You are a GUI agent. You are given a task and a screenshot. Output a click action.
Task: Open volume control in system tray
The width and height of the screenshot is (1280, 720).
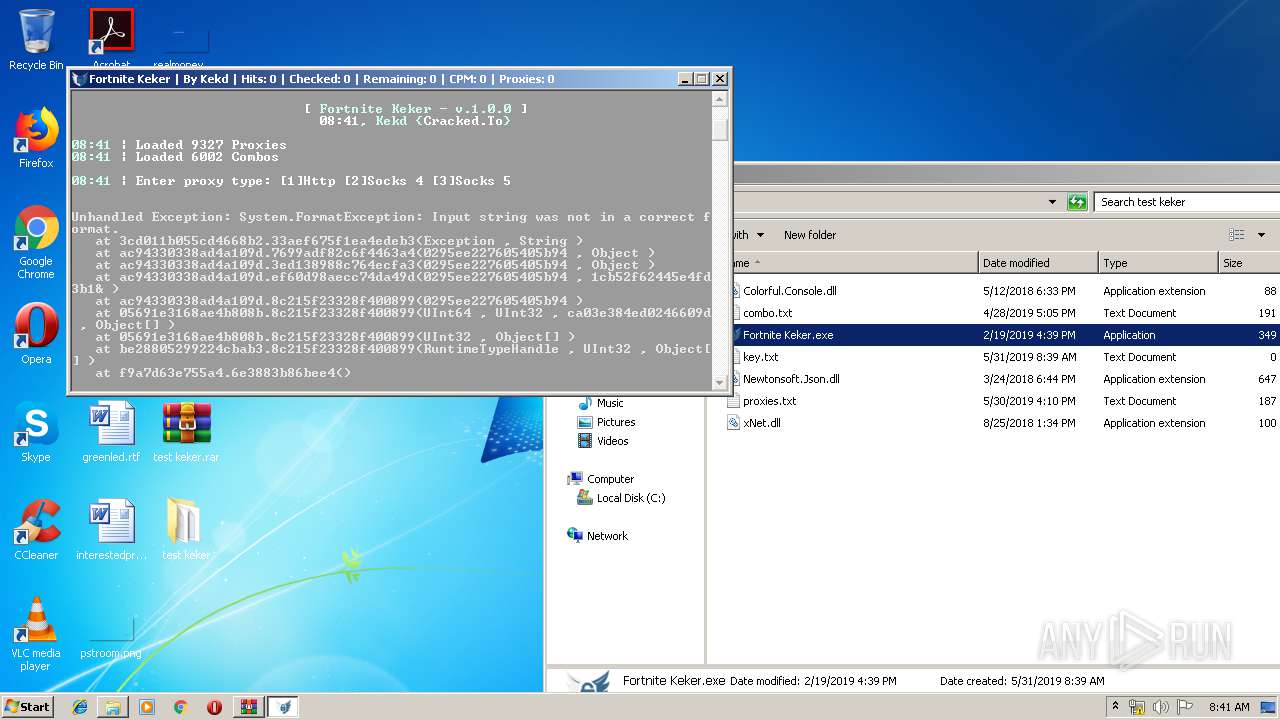tap(1162, 707)
